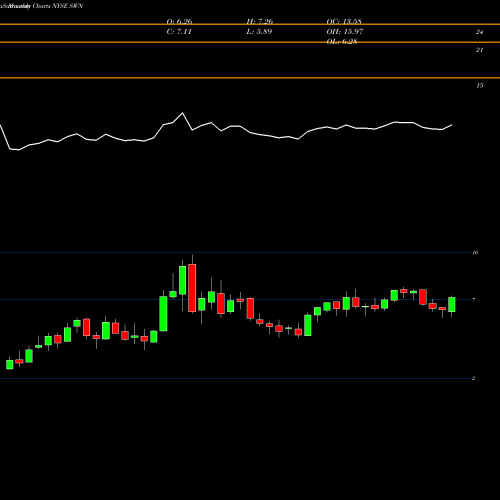This screenshot has width=500, height=500.
Task: Select the close value 'C: 7.11'
Action: click(x=179, y=32)
